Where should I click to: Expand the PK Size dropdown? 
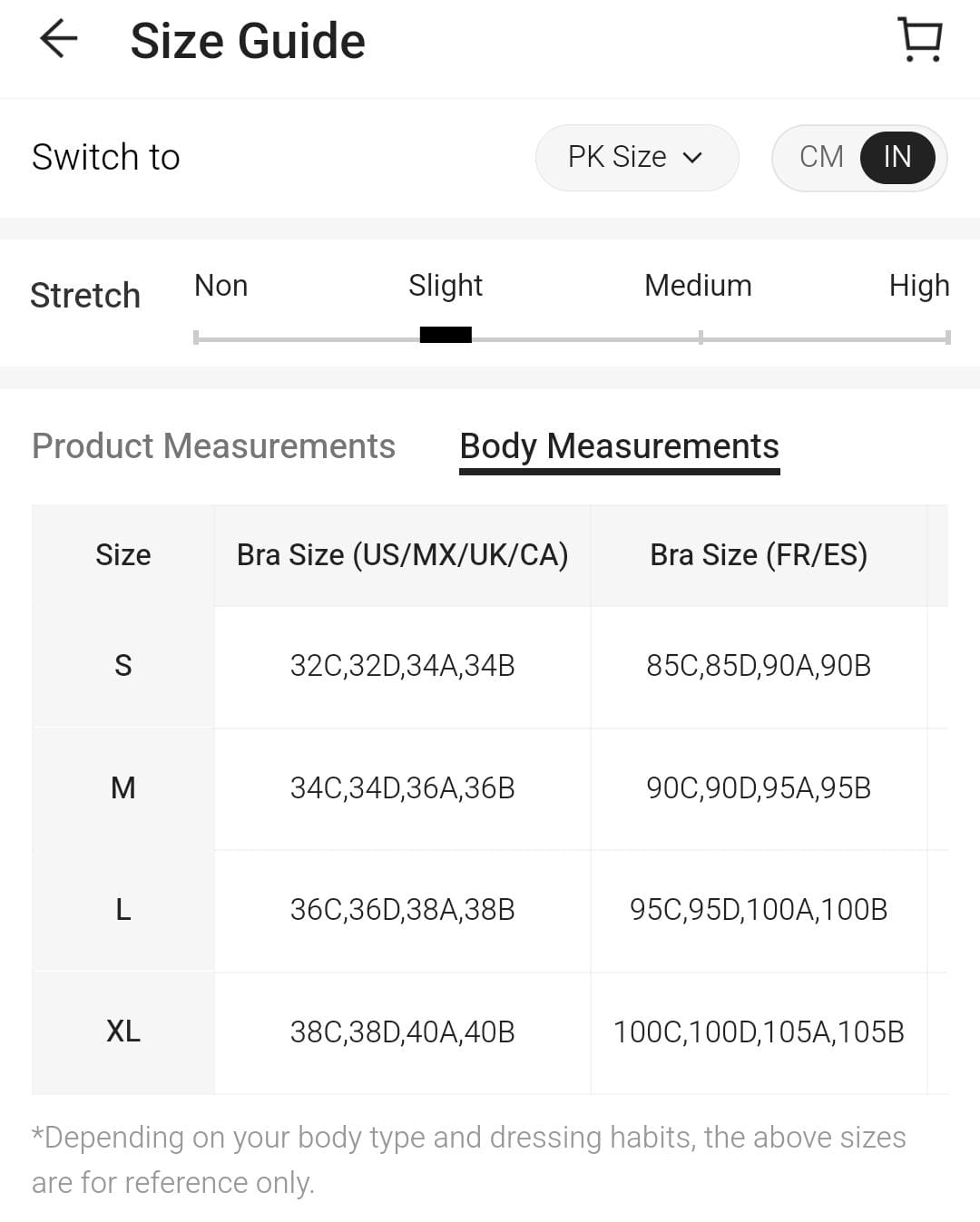point(635,157)
